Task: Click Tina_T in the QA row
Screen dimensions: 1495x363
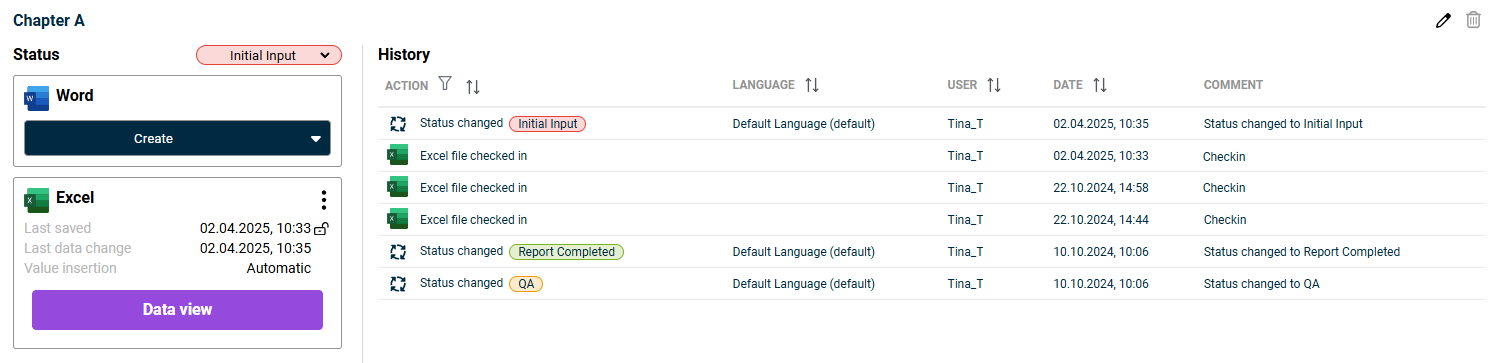Action: click(x=965, y=284)
